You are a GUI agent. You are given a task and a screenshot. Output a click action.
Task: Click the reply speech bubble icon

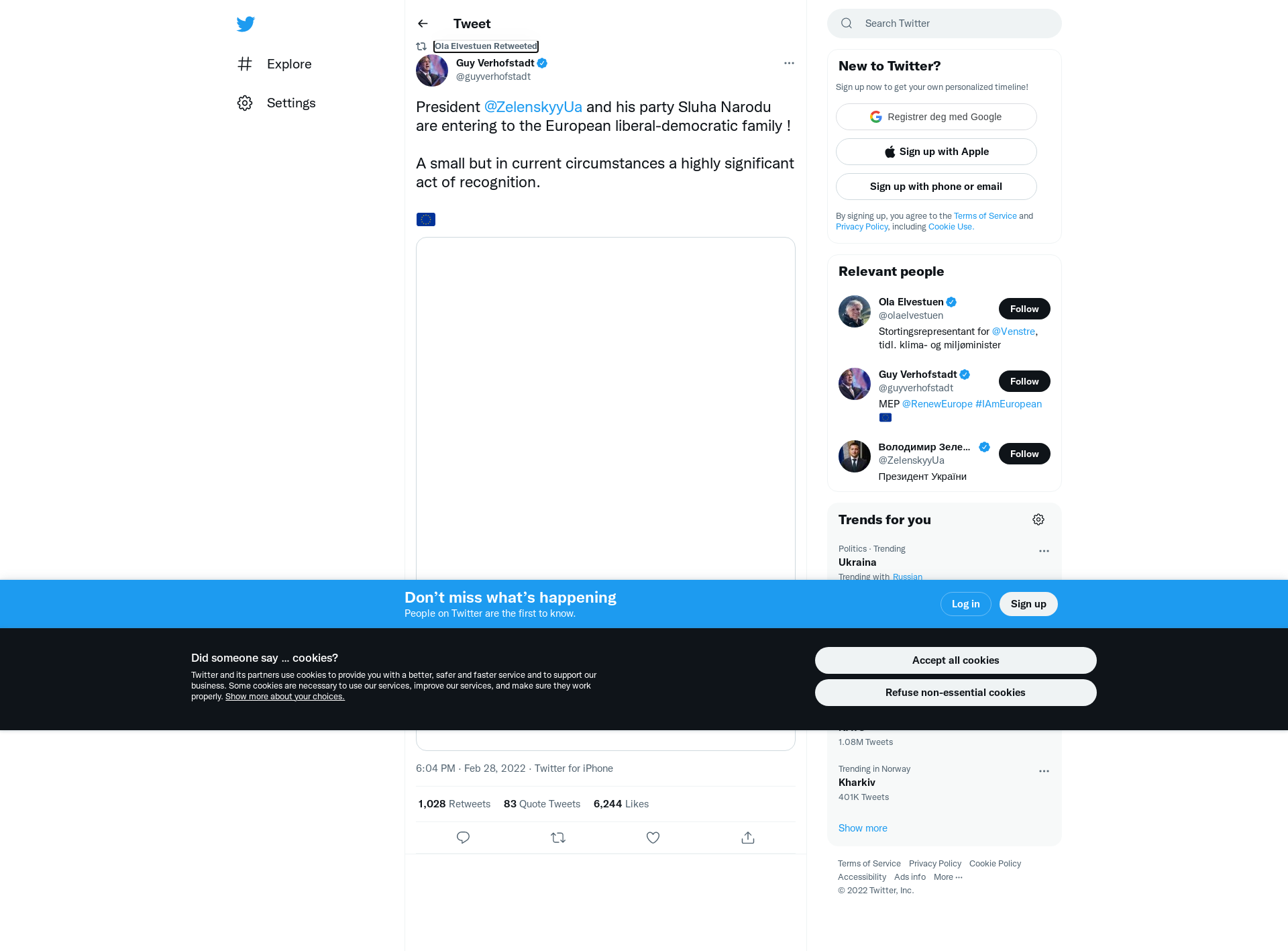[463, 838]
